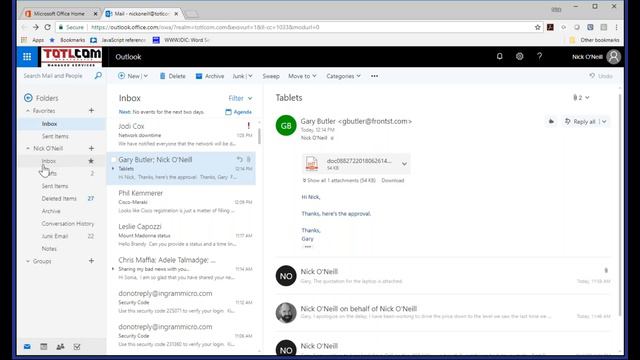Open Deleted Items folder
Screen dimensions: 640x360
(x=59, y=198)
